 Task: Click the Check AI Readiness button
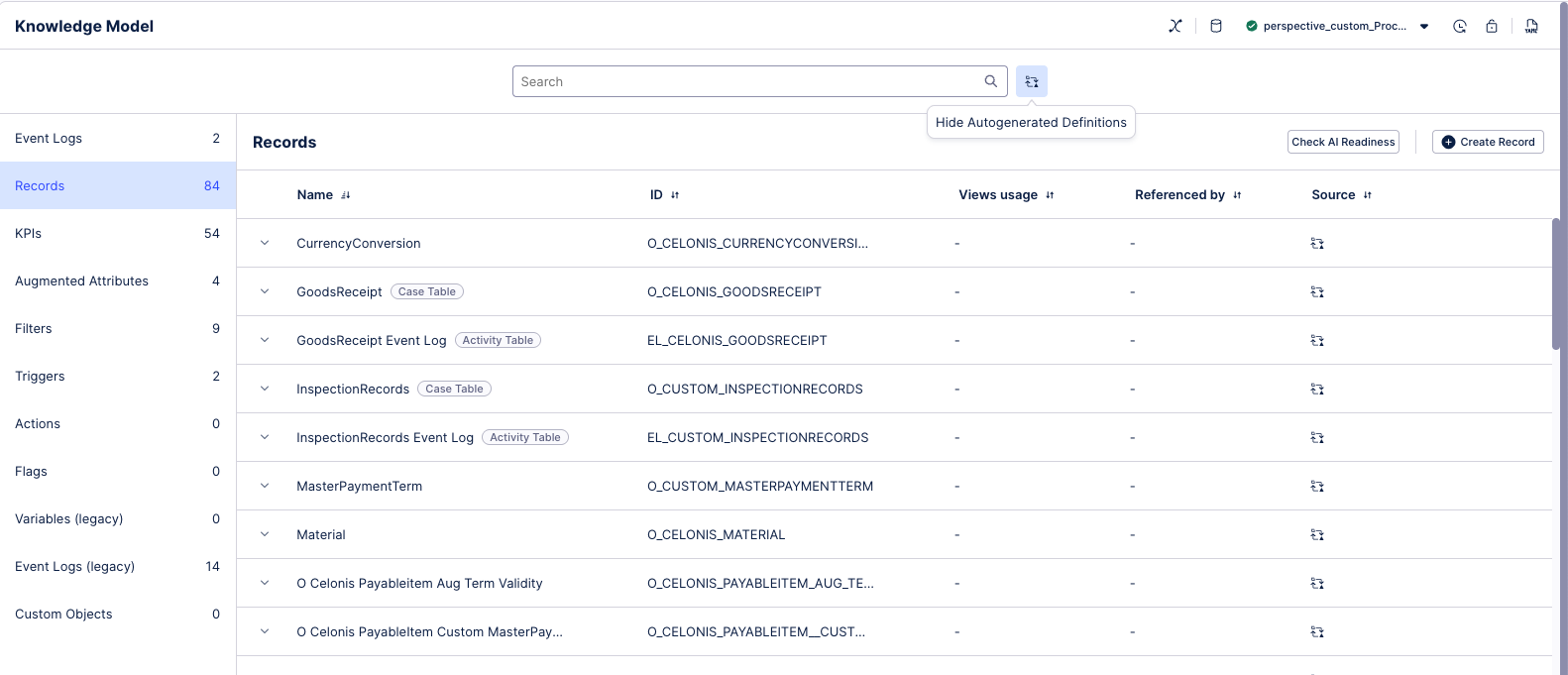tap(1343, 142)
